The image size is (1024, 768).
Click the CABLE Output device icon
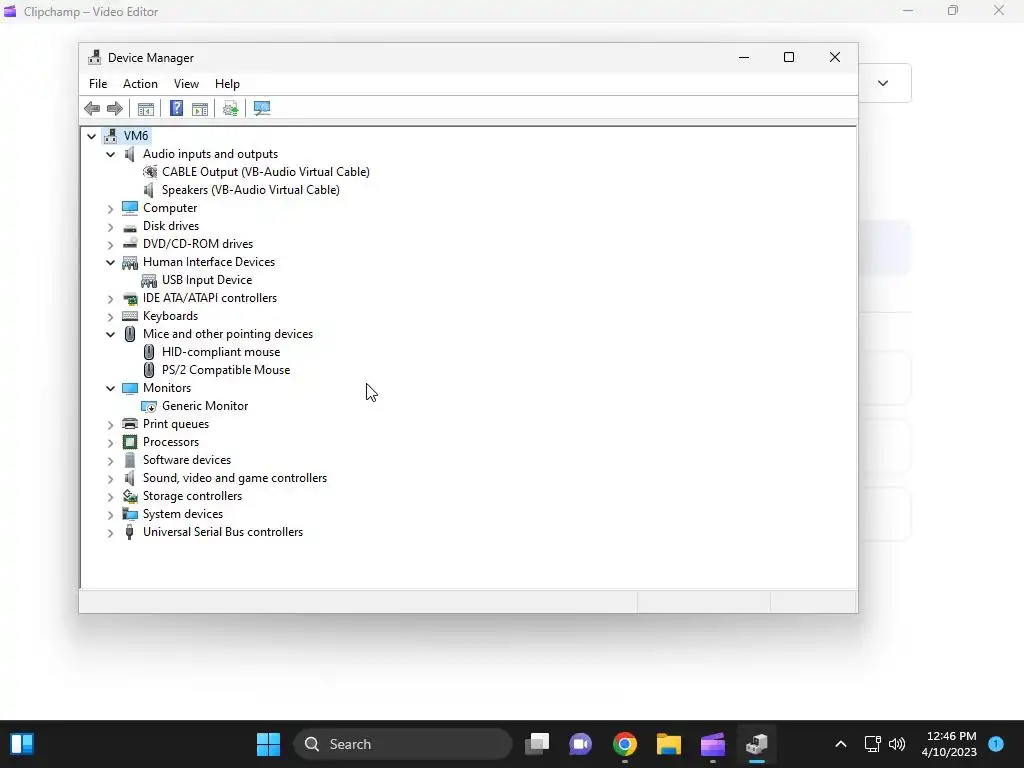150,172
